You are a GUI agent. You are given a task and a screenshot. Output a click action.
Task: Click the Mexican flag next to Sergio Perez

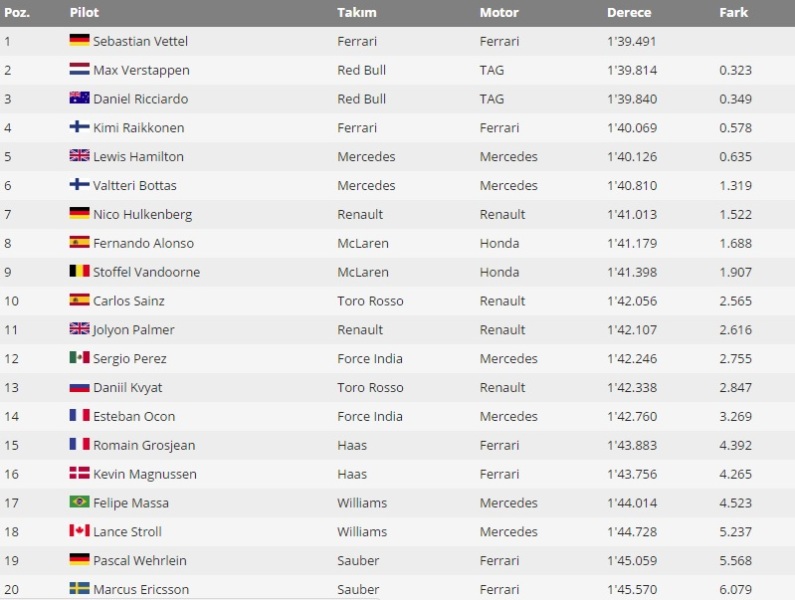point(79,358)
